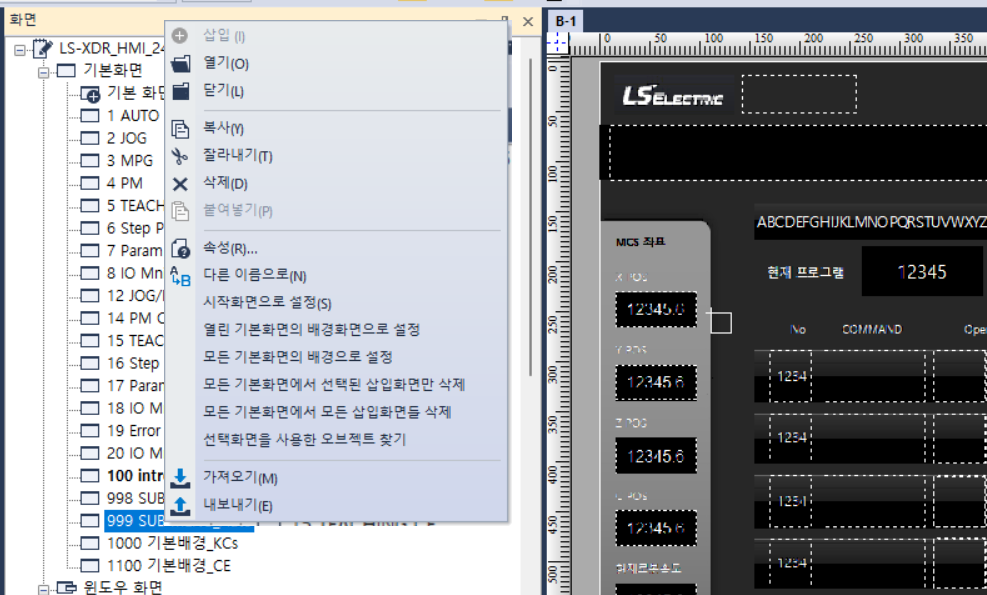Select the 14 PM screen in tree

click(x=135, y=319)
